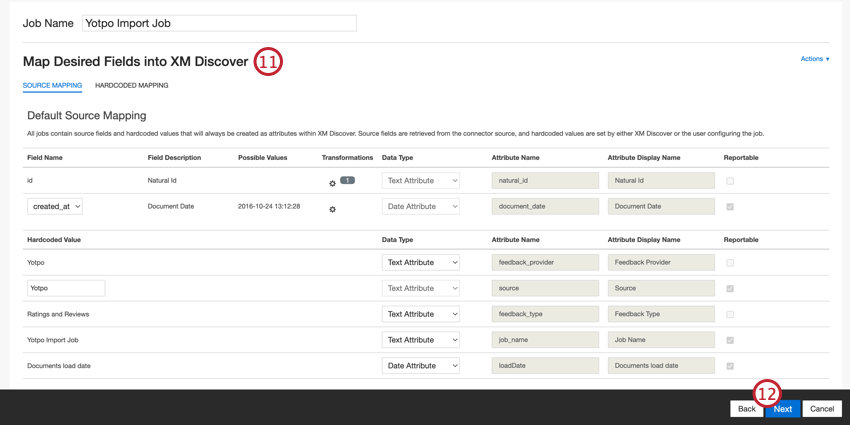This screenshot has height=425, width=850.
Task: Click the Natural Id display name field
Action: 661,181
